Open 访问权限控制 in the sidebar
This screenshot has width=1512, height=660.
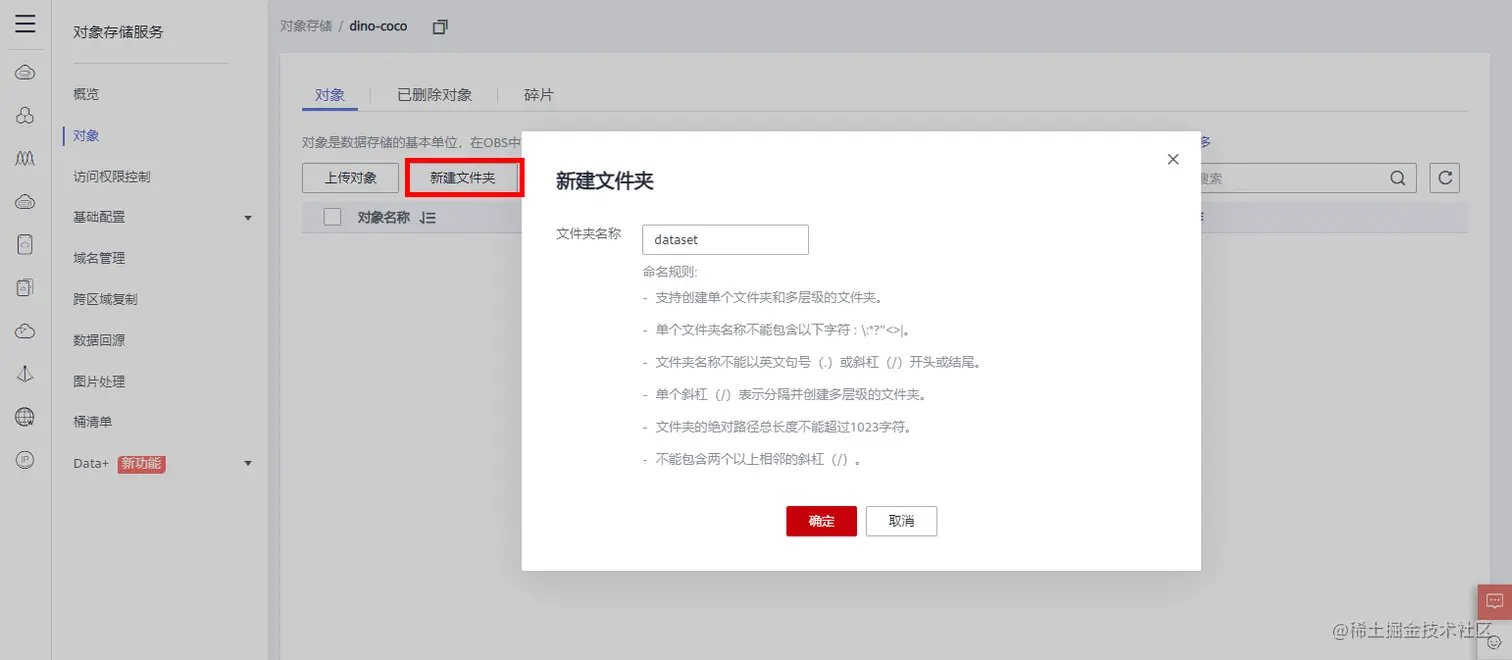click(112, 176)
